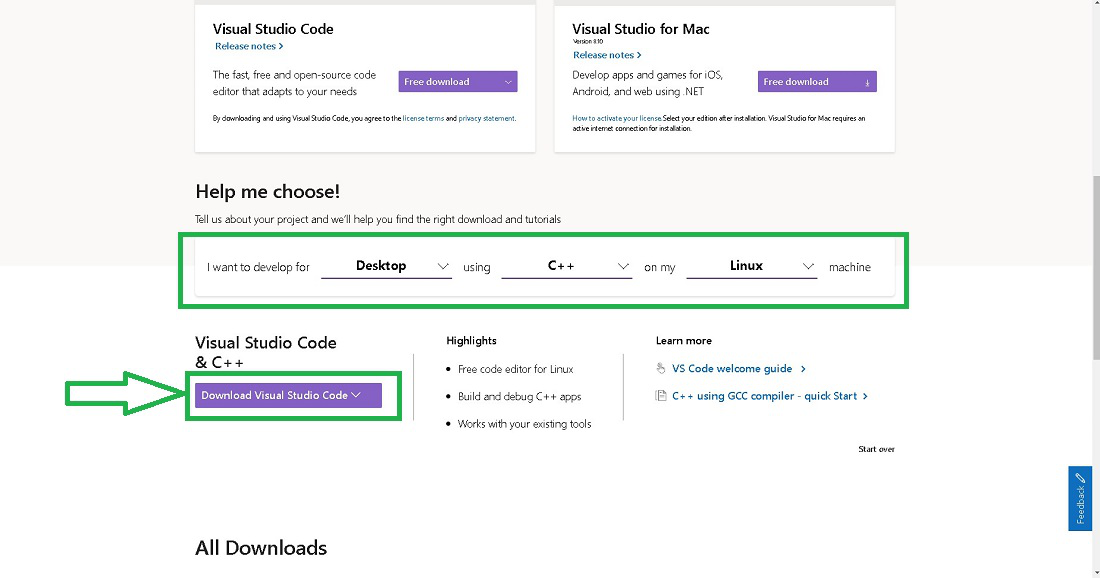Click chevron next to Visual Studio Code Release notes
1100x578 pixels.
(x=281, y=46)
